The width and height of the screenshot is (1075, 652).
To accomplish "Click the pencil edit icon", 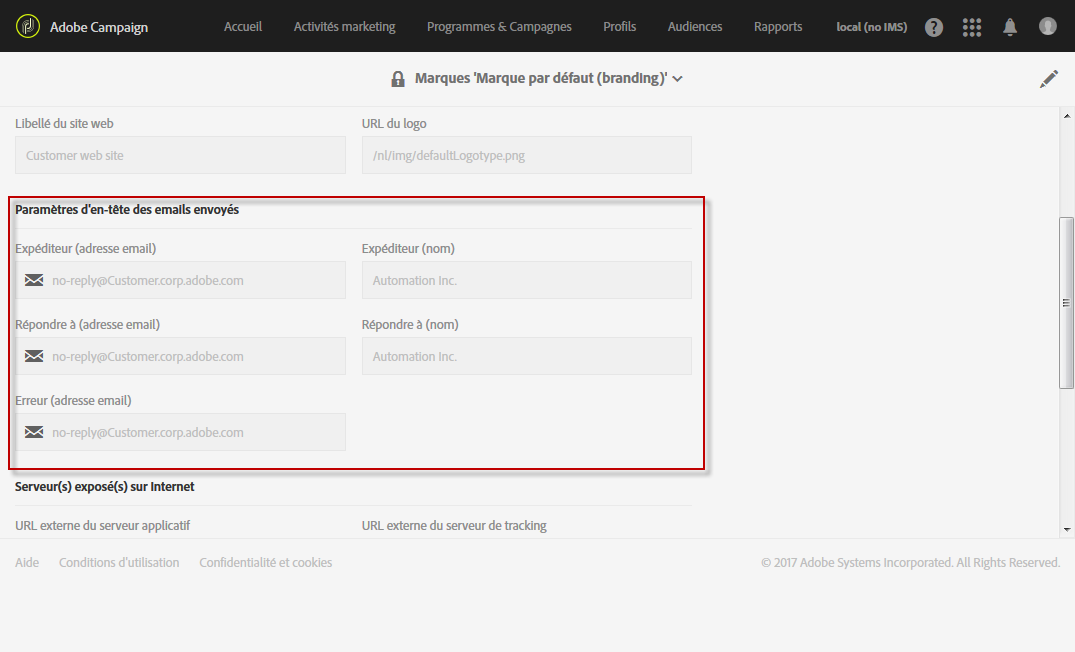I will 1049,79.
